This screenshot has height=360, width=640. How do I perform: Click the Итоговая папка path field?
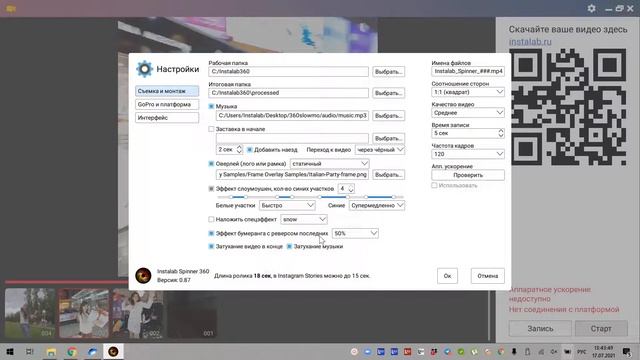pos(289,93)
